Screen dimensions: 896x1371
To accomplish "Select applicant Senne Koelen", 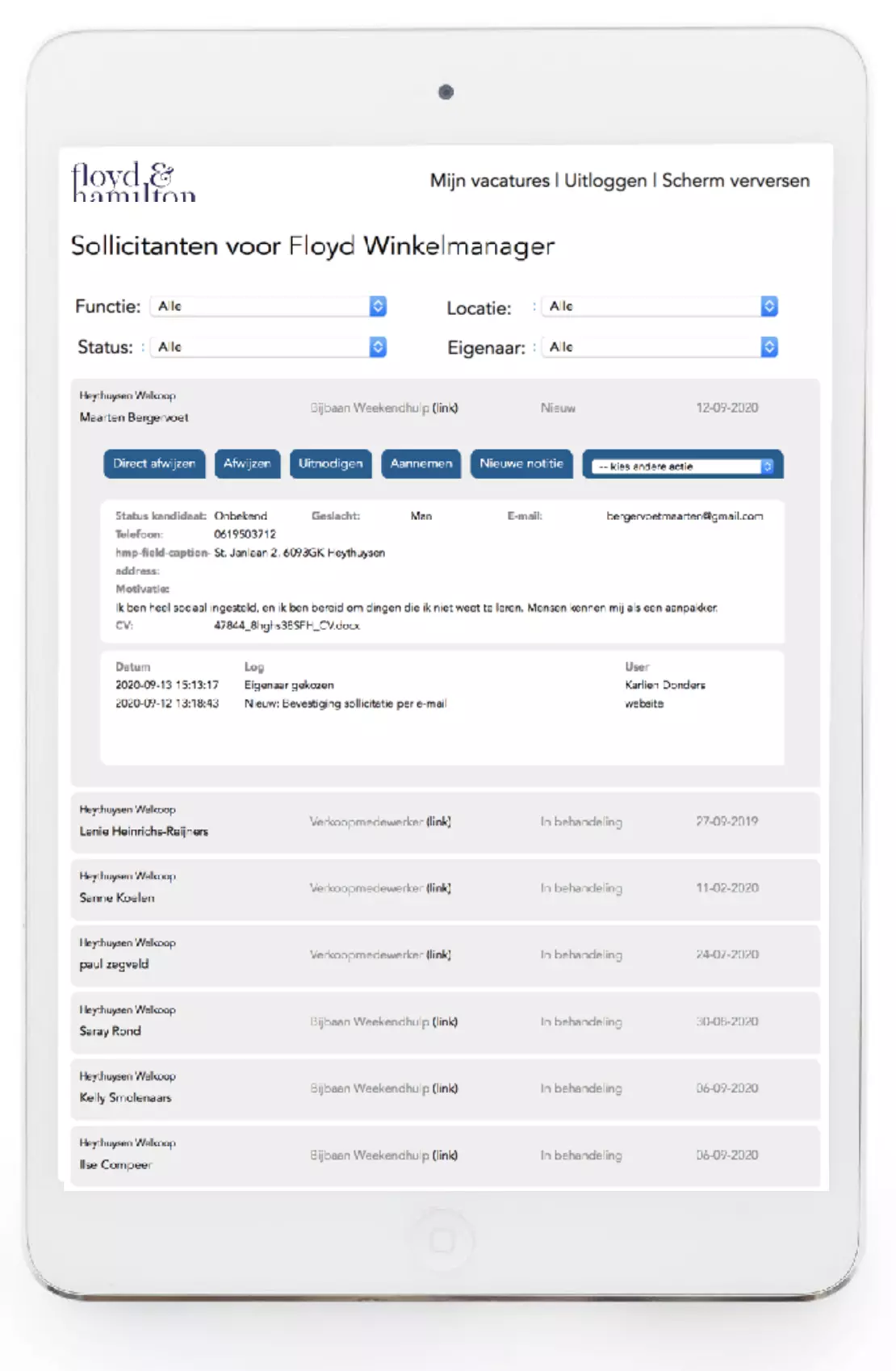I will pyautogui.click(x=117, y=898).
